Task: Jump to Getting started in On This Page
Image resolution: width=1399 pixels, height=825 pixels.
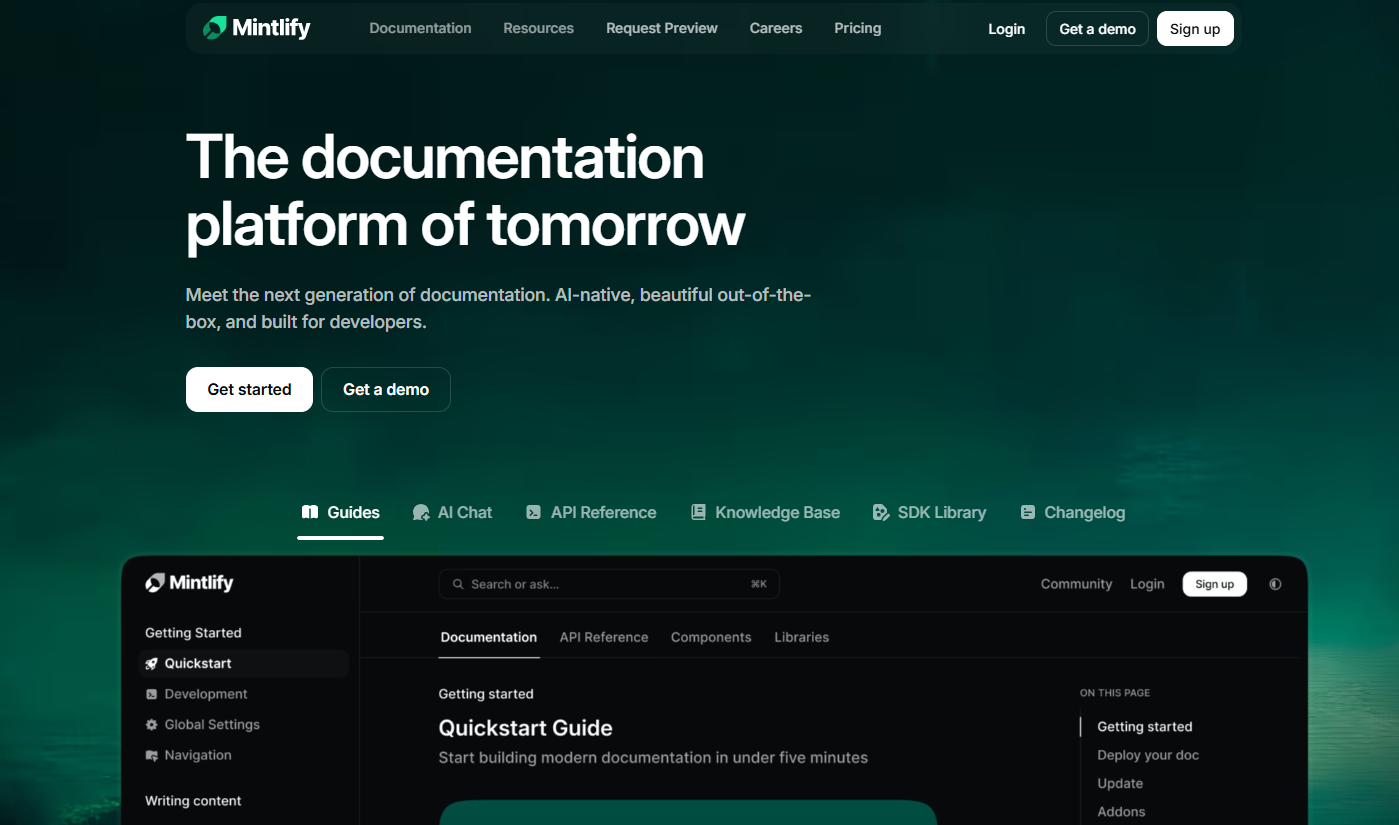Action: point(1145,727)
